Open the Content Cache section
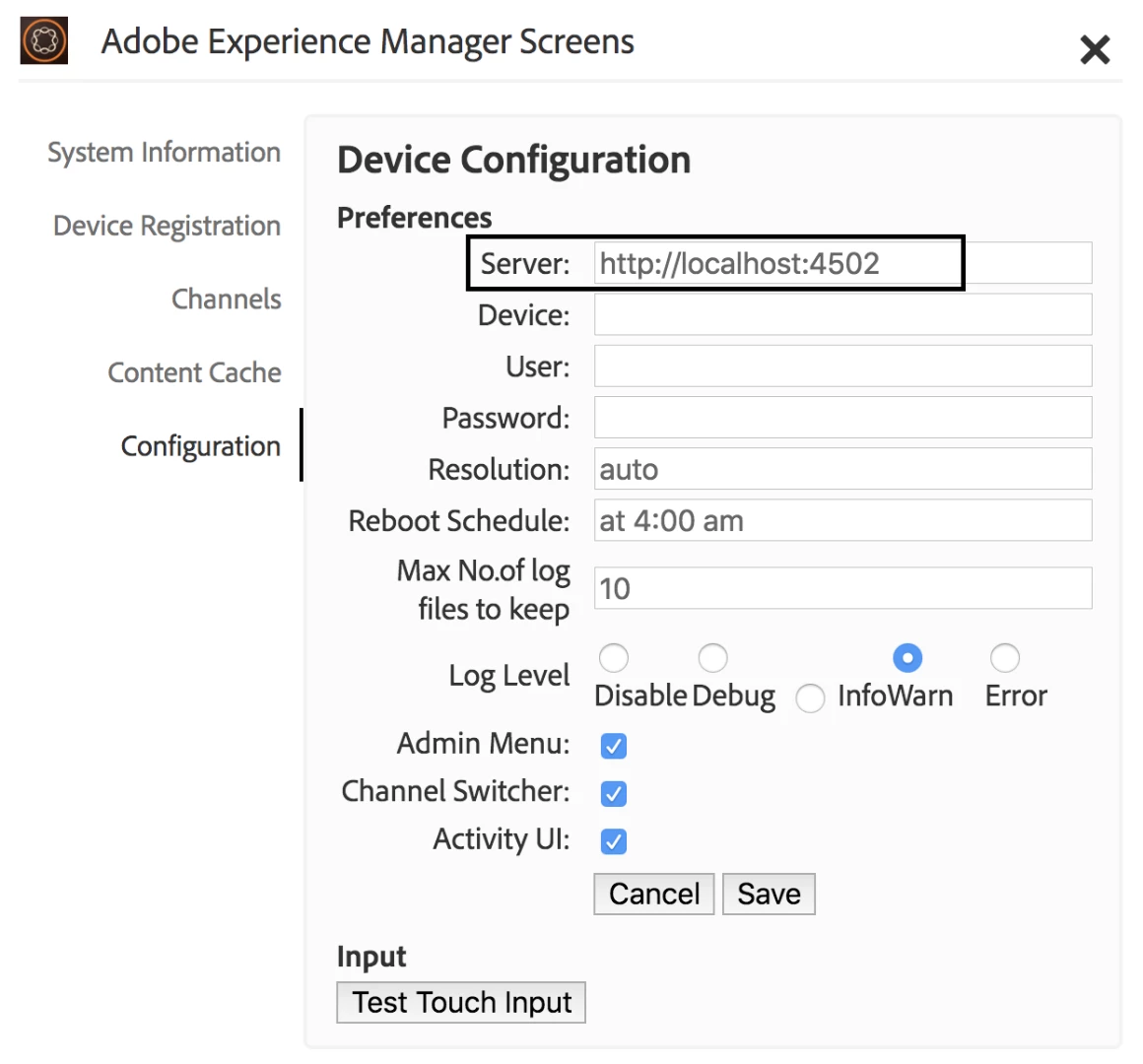This screenshot has width=1143, height=1064. pos(194,372)
